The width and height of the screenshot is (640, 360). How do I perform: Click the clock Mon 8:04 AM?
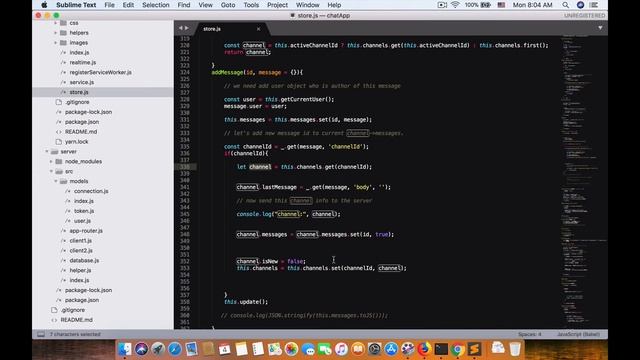pos(532,5)
